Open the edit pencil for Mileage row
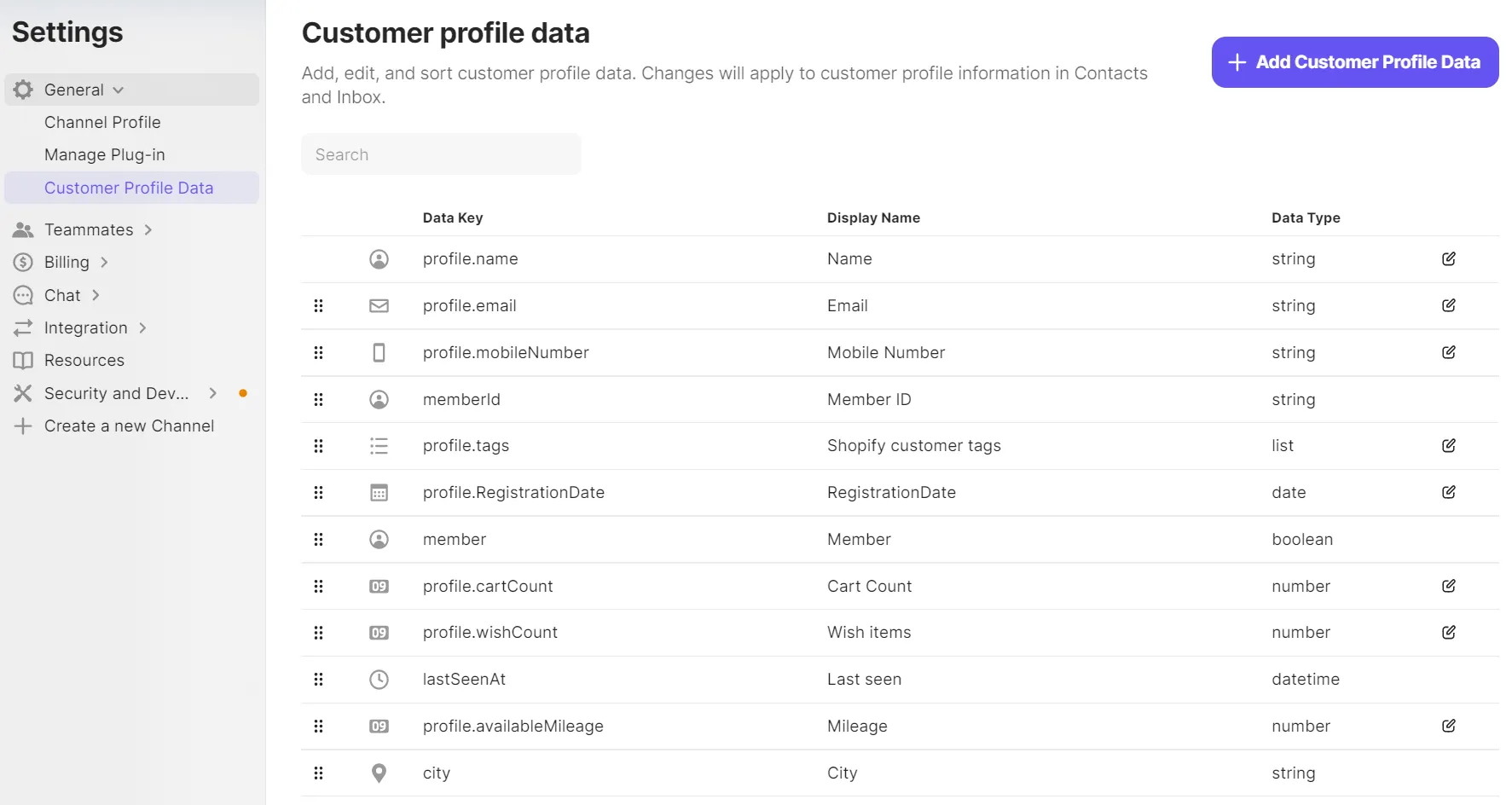Screen dimensions: 1512x805 [x=1448, y=726]
